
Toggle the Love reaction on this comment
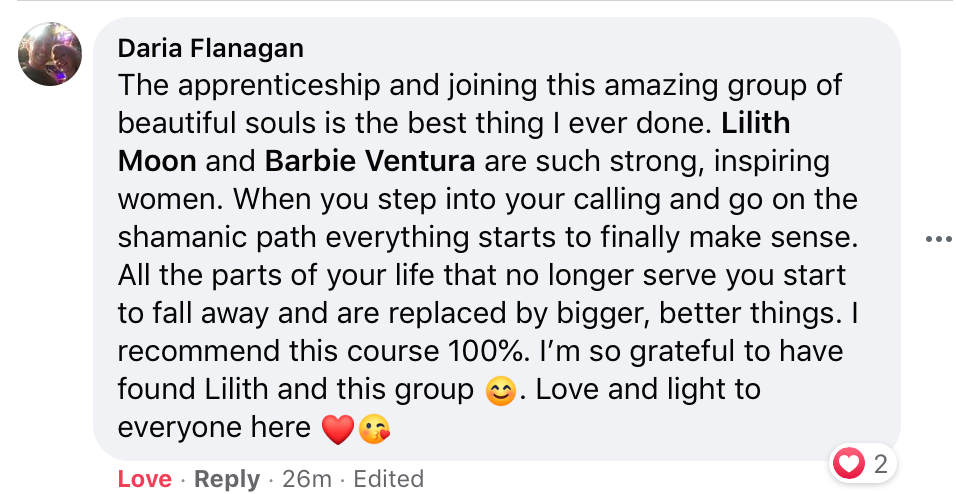(144, 479)
